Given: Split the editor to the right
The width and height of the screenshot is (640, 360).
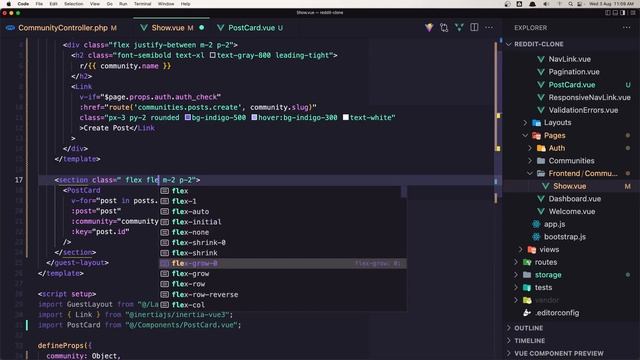Looking at the screenshot, I should pos(474,27).
